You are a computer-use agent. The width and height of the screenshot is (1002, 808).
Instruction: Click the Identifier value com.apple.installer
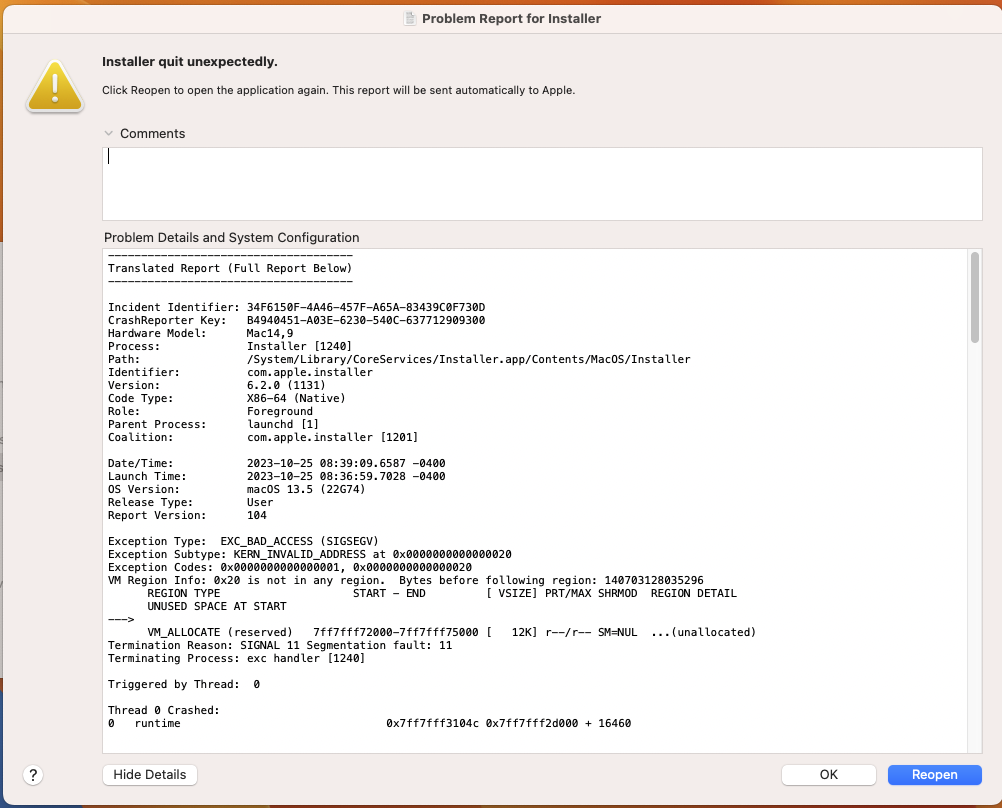click(x=310, y=372)
